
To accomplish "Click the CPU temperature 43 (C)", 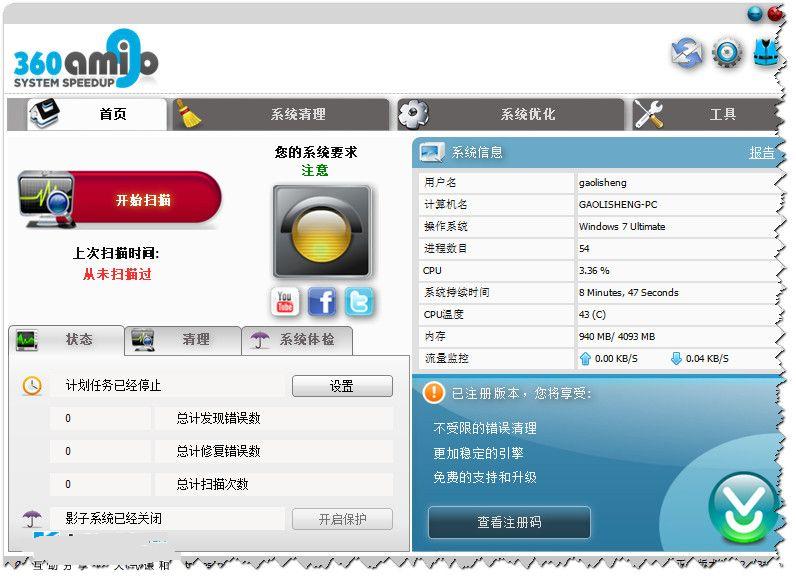I will click(592, 314).
